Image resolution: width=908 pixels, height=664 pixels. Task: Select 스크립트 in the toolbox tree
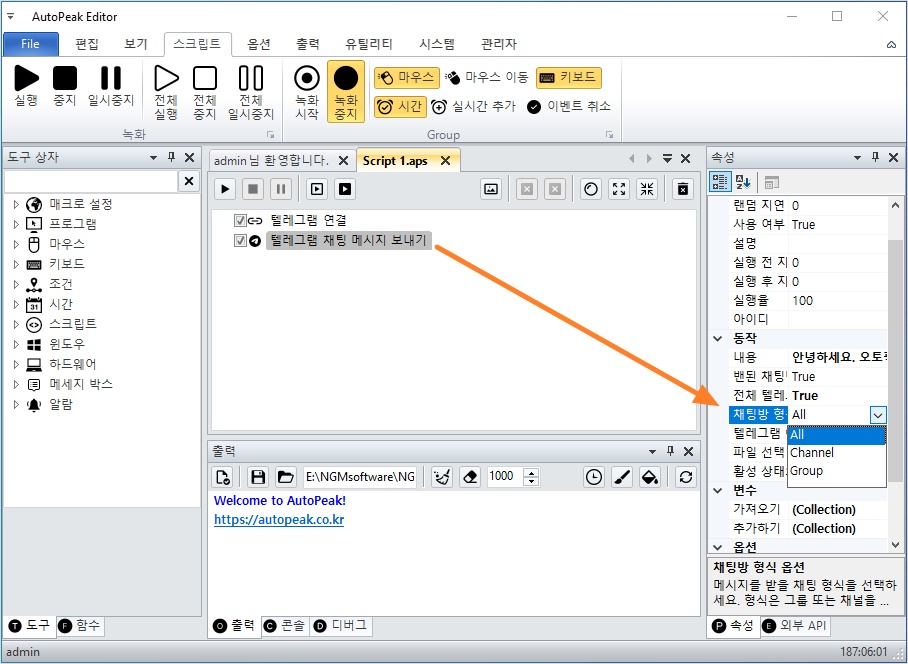[x=73, y=324]
